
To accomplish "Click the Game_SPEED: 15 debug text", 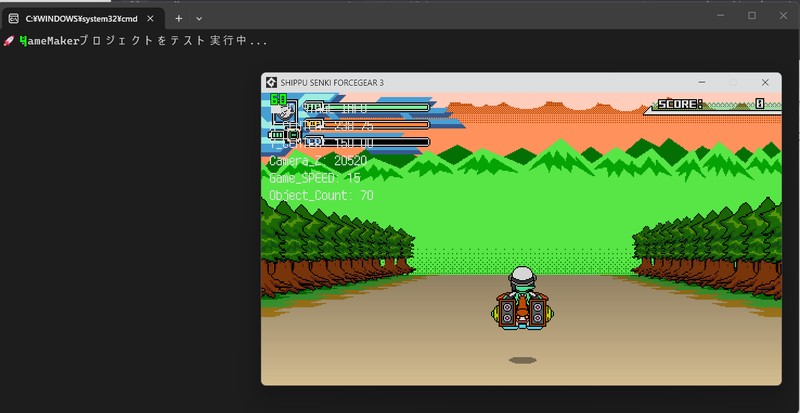I will pos(315,178).
